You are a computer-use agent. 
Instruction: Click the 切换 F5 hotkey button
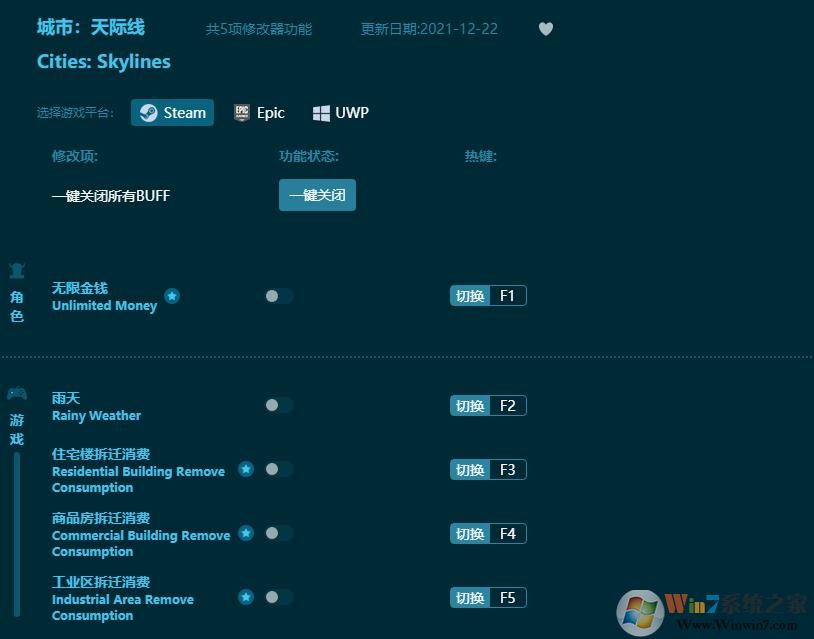coord(488,597)
